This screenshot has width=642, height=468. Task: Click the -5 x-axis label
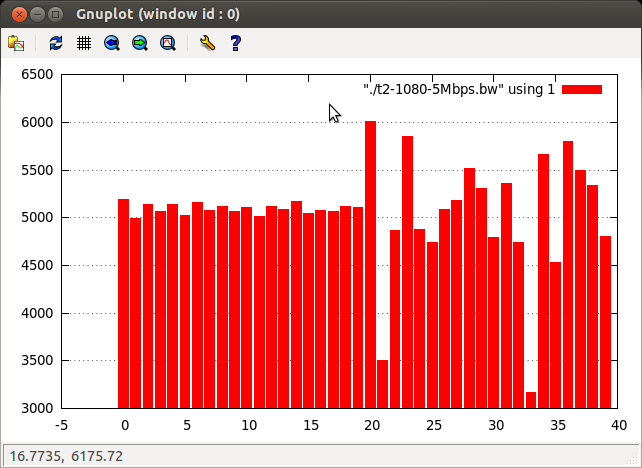pyautogui.click(x=62, y=425)
